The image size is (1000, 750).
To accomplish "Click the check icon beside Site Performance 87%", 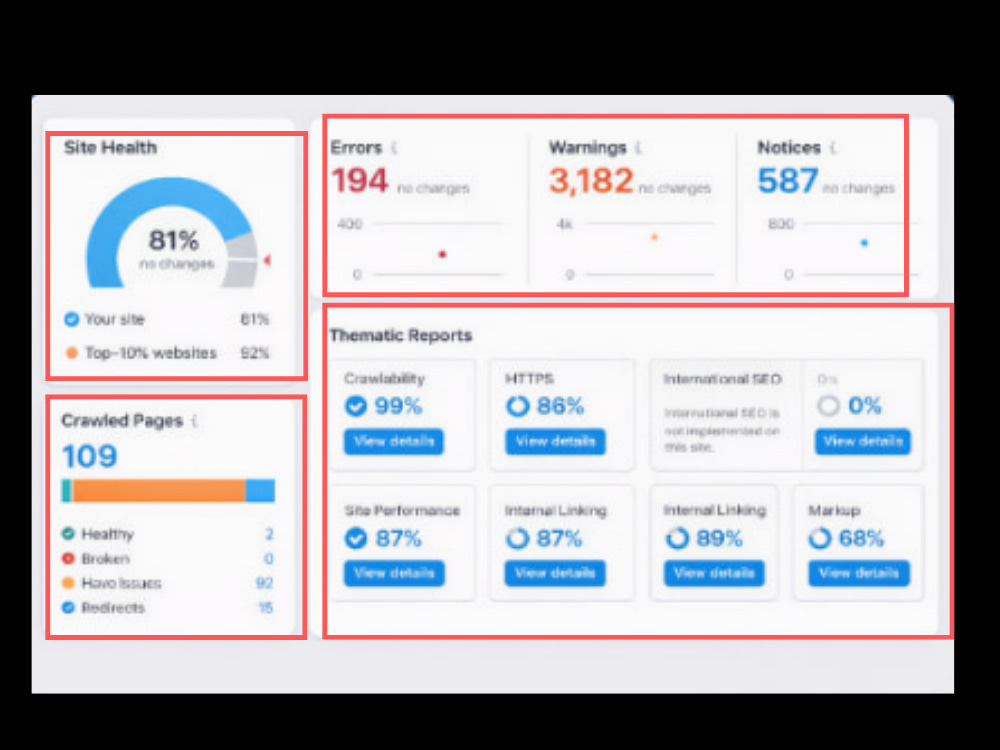I will pos(356,538).
